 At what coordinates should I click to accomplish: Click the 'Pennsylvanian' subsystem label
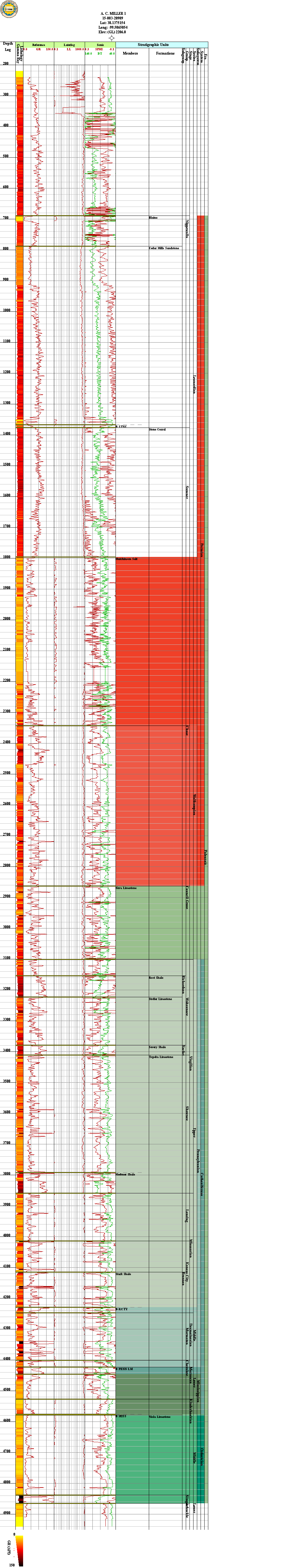(198, 1161)
